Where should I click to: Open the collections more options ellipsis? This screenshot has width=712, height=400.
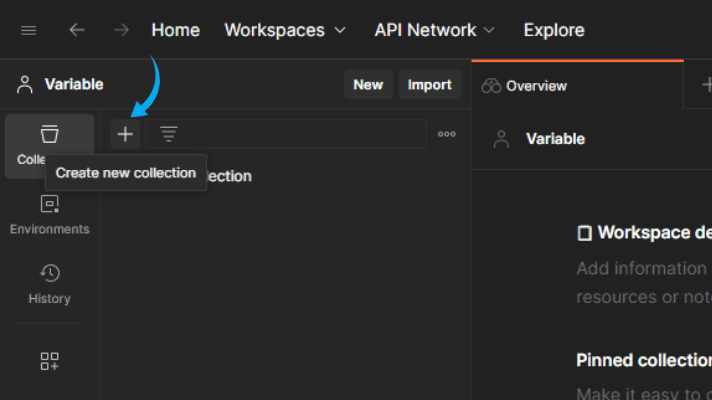tap(447, 134)
